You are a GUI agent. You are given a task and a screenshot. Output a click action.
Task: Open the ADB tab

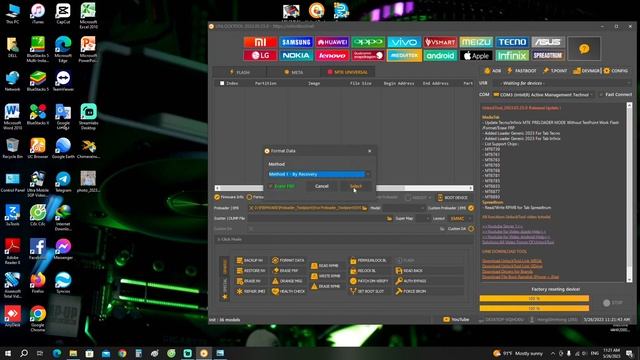click(x=493, y=71)
